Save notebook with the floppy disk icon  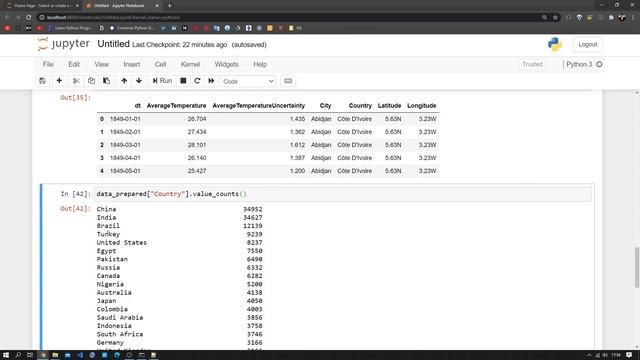point(42,81)
